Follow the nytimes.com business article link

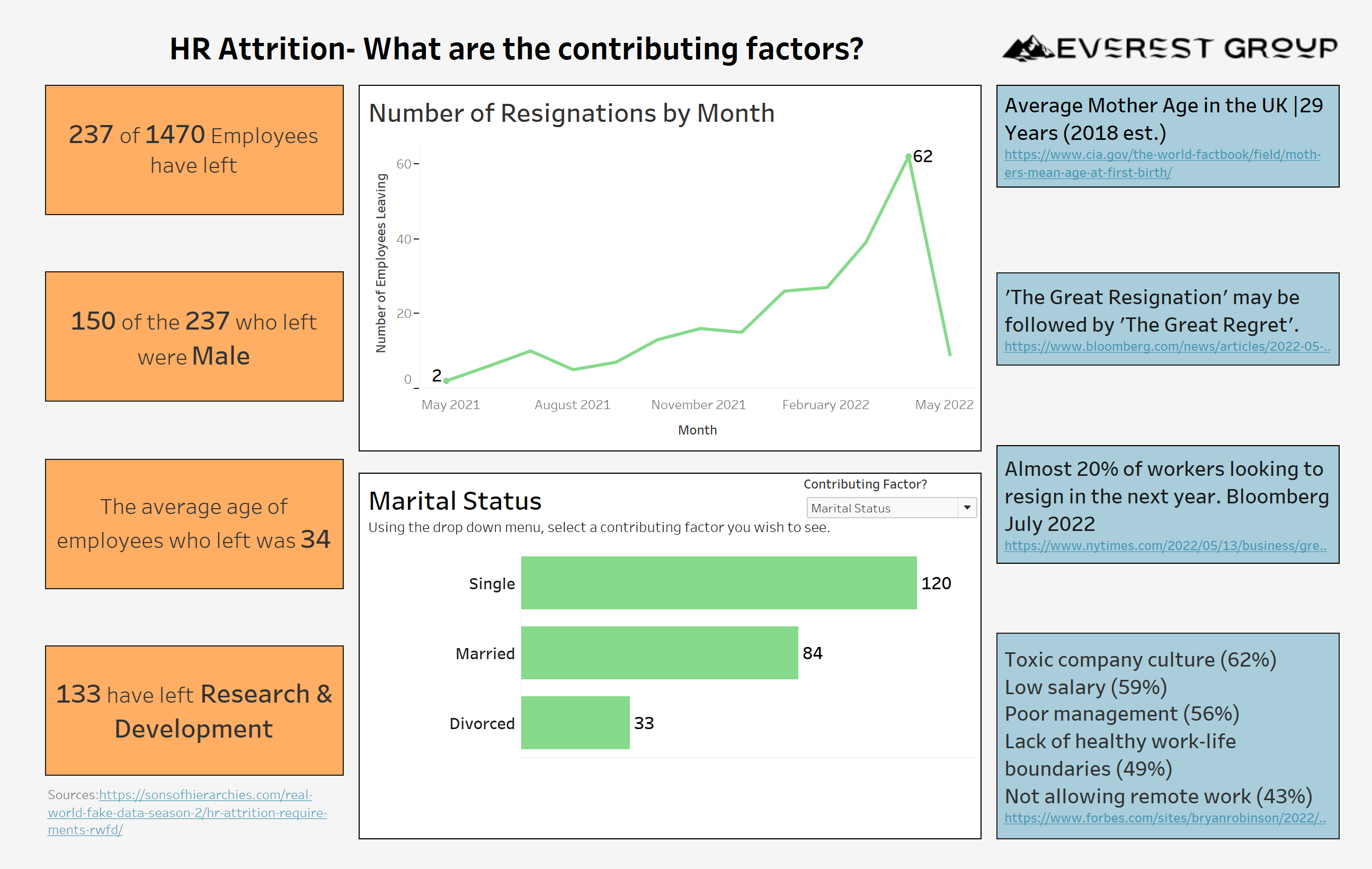[1164, 545]
